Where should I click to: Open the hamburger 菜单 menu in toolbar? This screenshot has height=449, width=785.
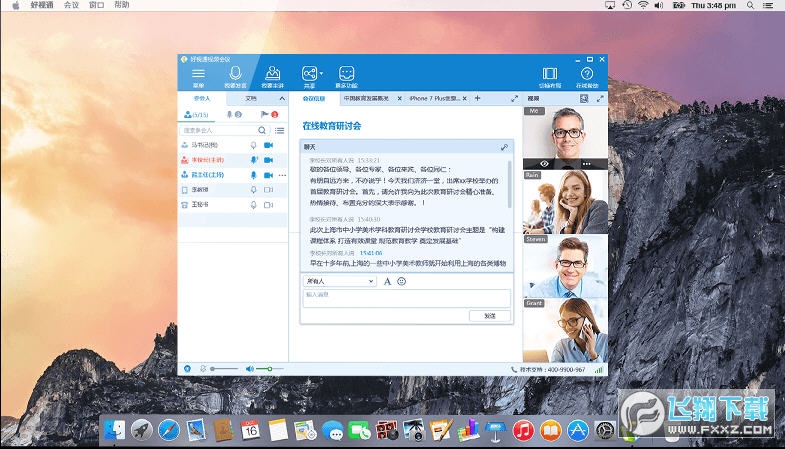click(198, 74)
